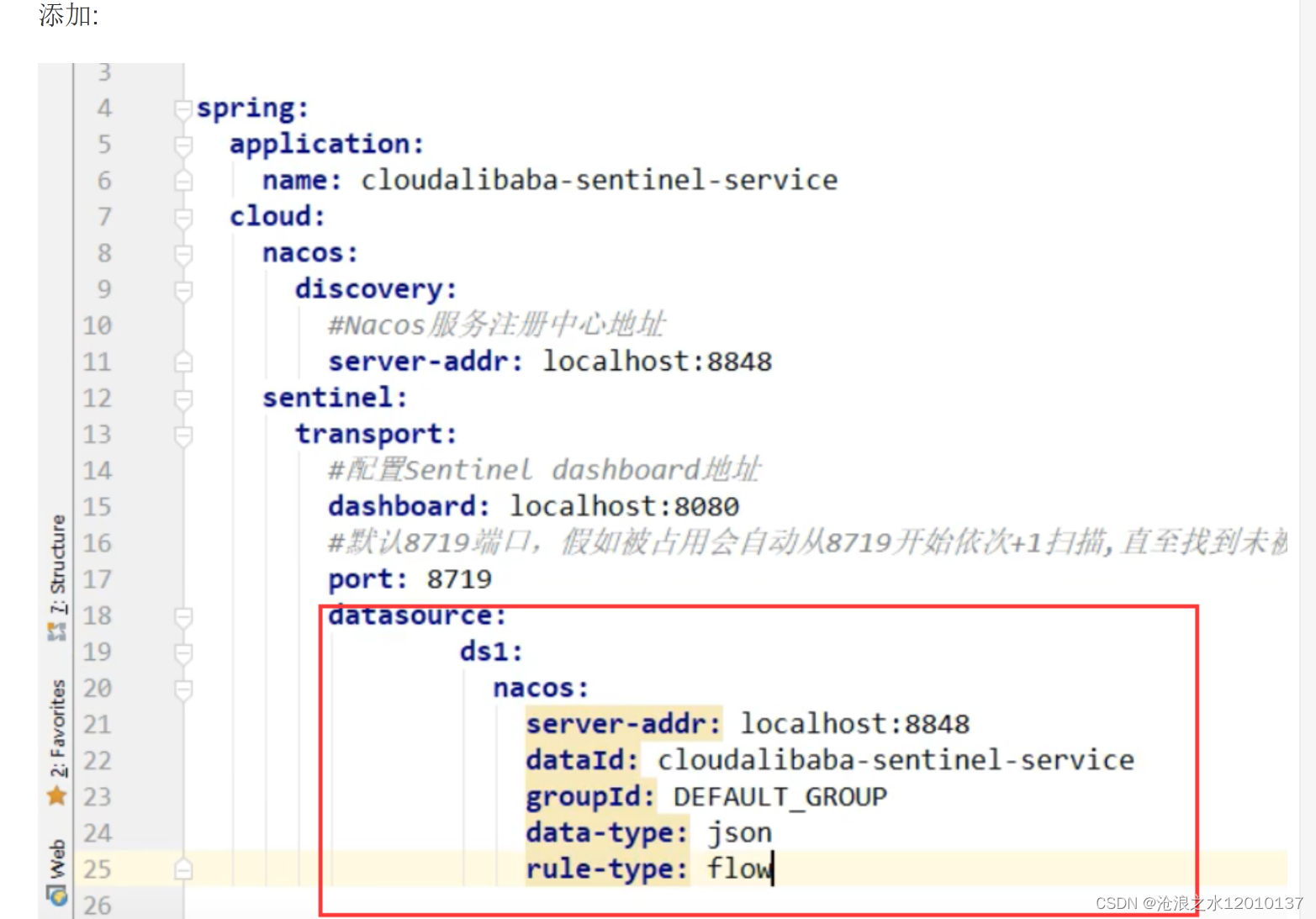
Task: Click line number 17 in gutter
Action: (98, 579)
